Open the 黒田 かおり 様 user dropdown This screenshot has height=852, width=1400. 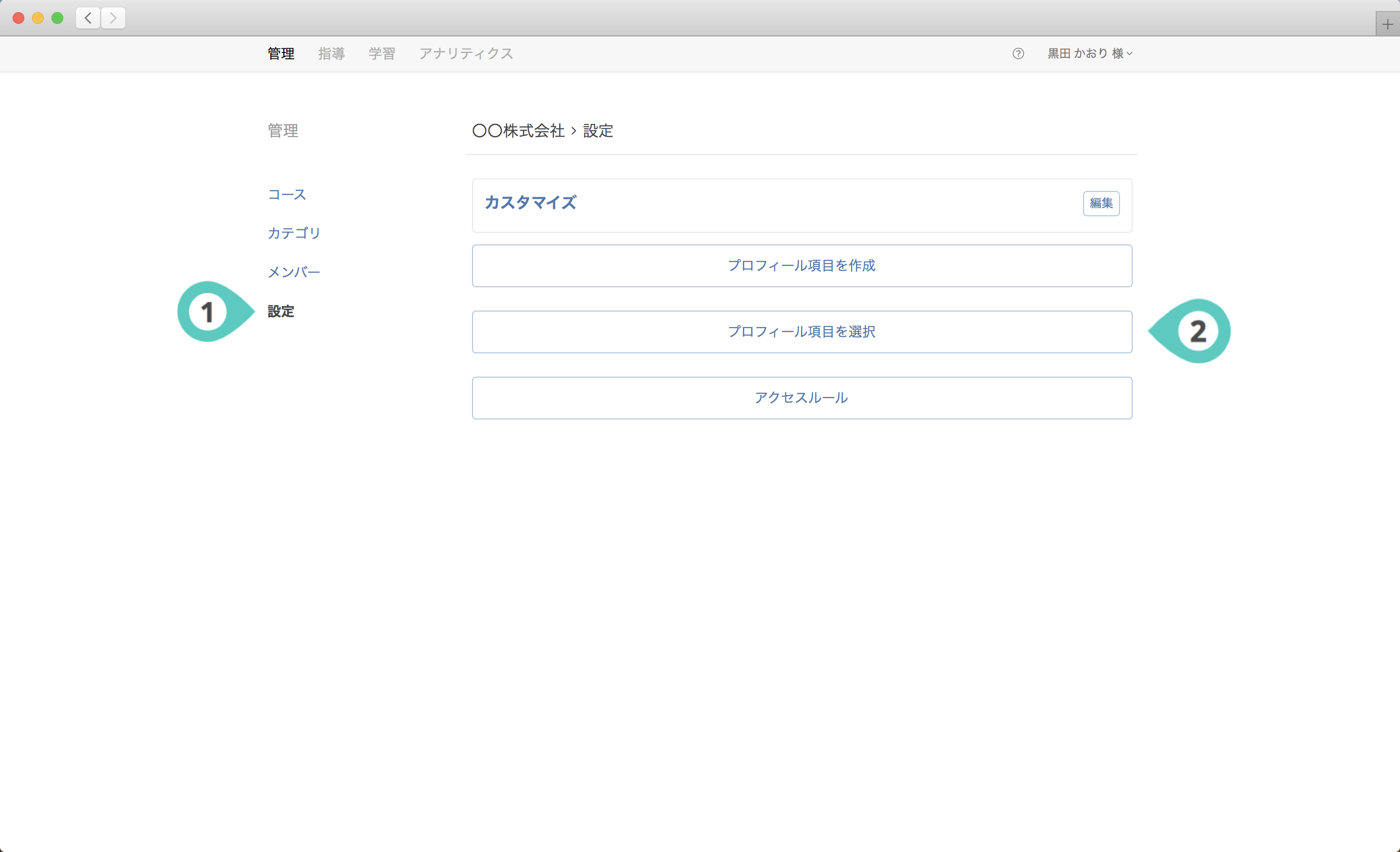pyautogui.click(x=1089, y=53)
